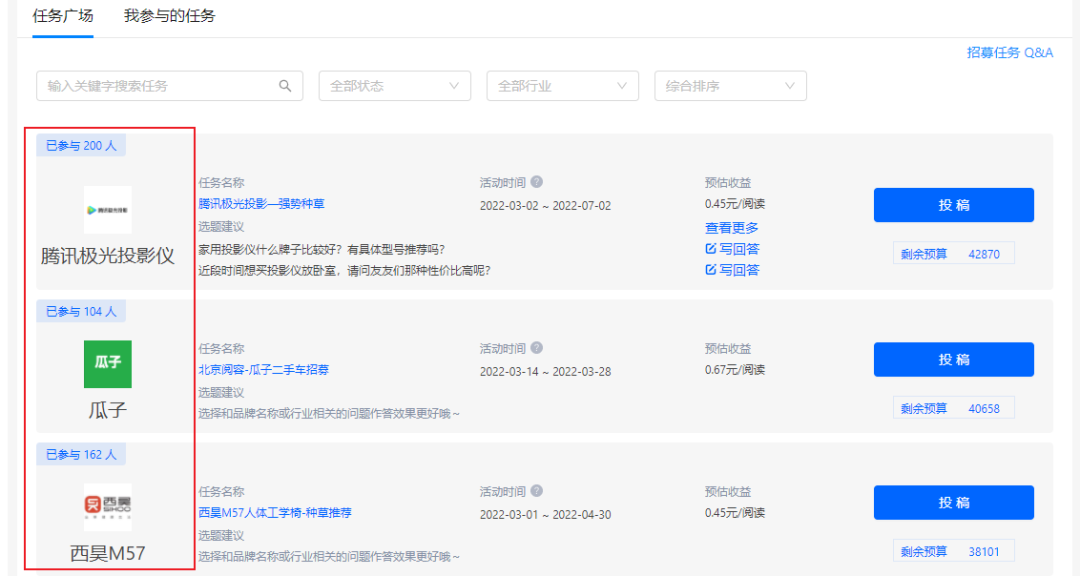1080x576 pixels.
Task: Click help icon beside 活动时间 in 西昊M57 row
Action: (537, 491)
